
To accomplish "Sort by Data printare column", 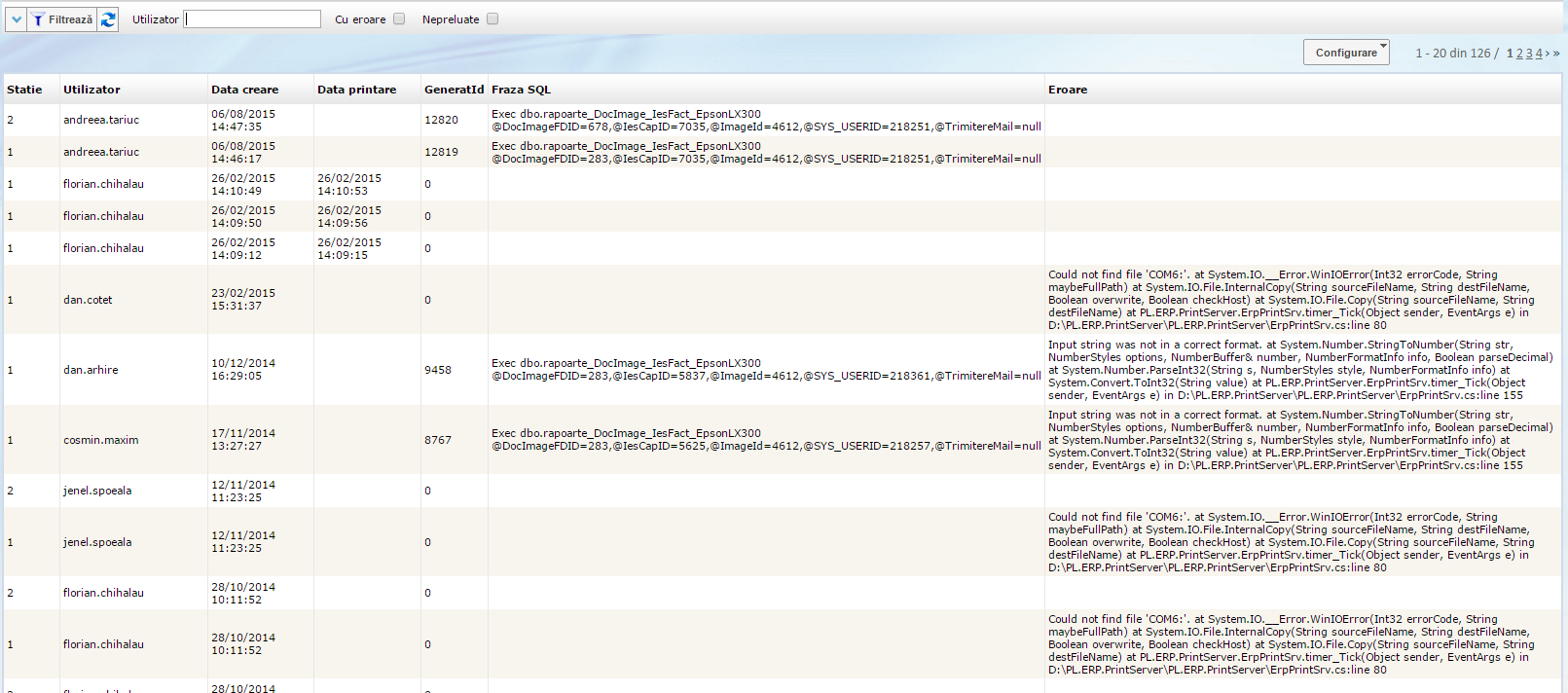I will pyautogui.click(x=356, y=90).
